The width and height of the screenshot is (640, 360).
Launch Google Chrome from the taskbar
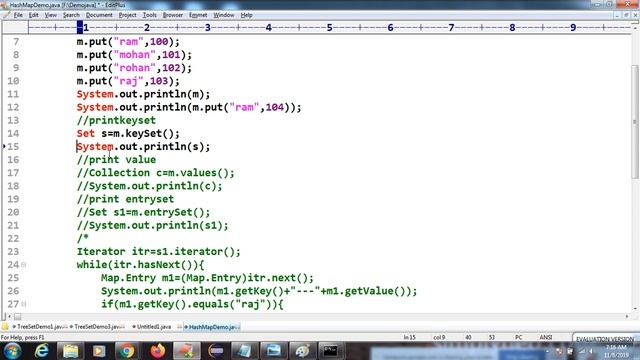point(127,351)
